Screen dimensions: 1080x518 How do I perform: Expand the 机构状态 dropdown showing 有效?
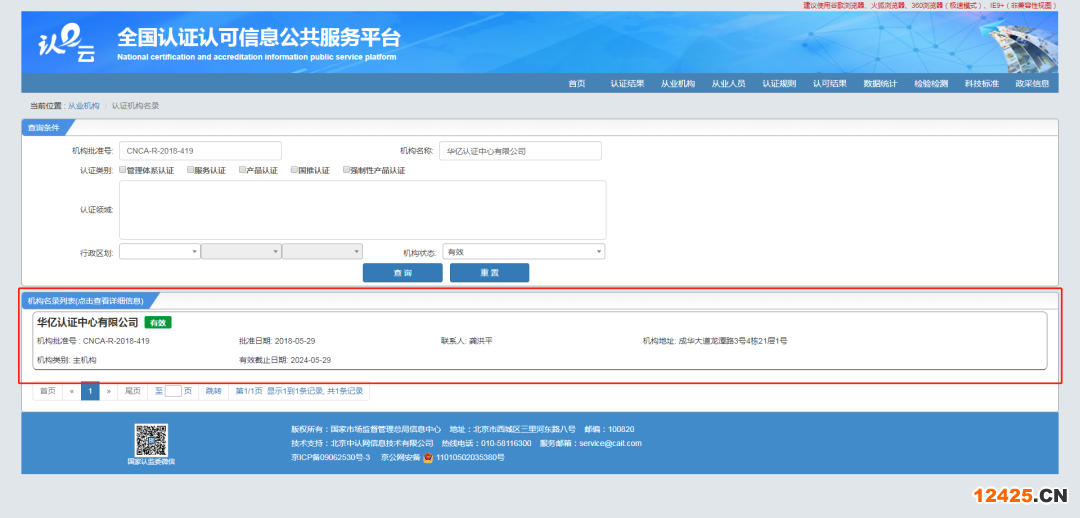(523, 252)
